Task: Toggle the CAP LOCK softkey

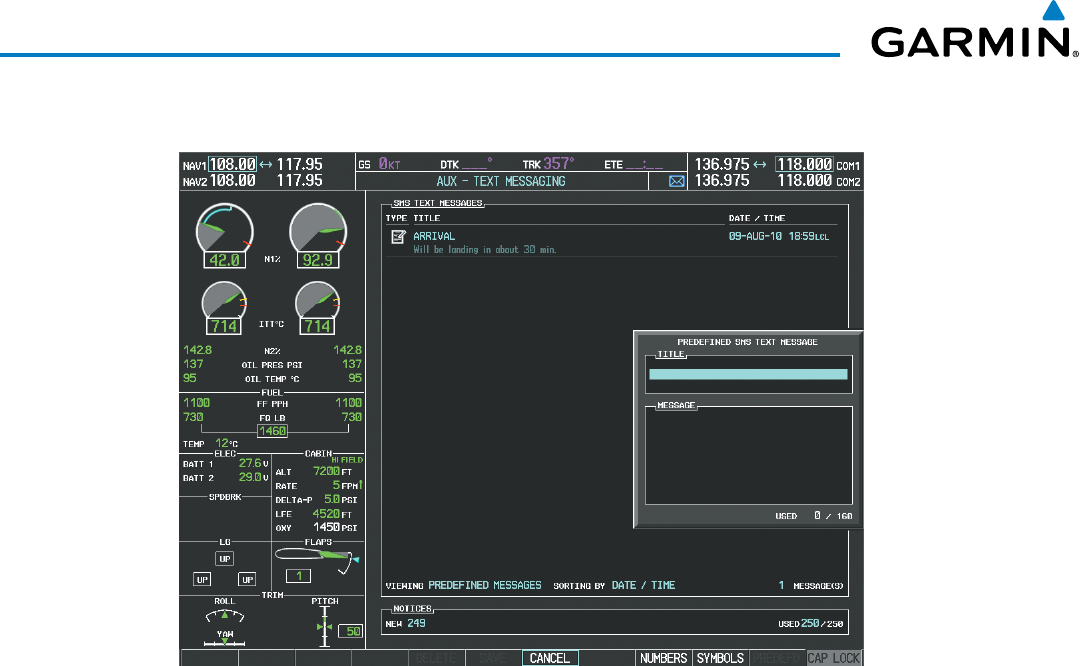Action: pos(833,658)
